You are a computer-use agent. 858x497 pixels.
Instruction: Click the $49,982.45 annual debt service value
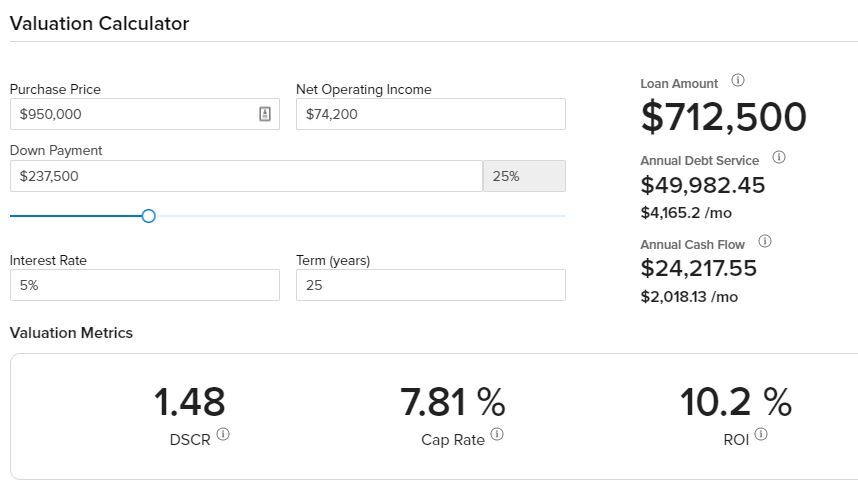pyautogui.click(x=702, y=185)
